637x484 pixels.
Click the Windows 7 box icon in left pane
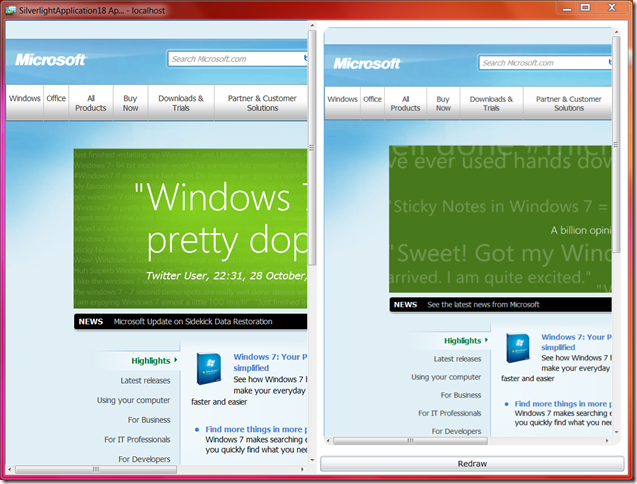pyautogui.click(x=209, y=368)
